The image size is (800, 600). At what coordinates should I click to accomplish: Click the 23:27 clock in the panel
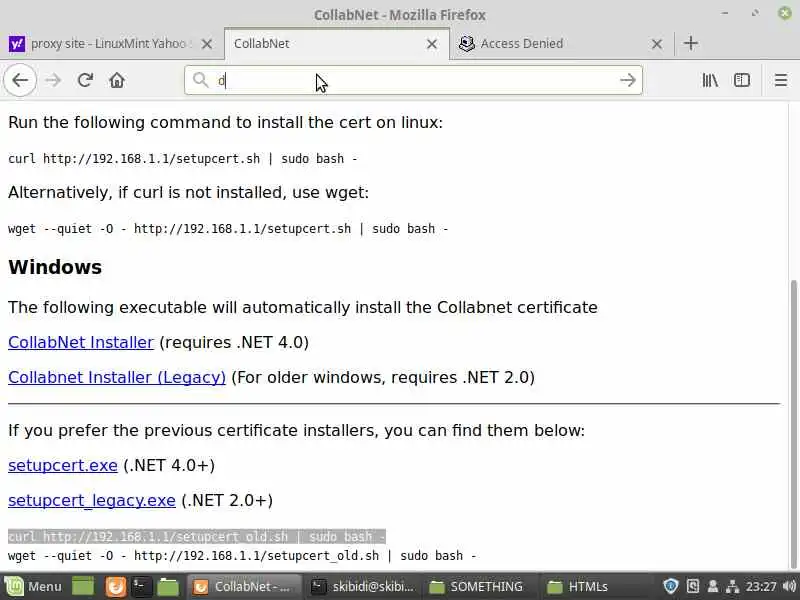tap(761, 586)
